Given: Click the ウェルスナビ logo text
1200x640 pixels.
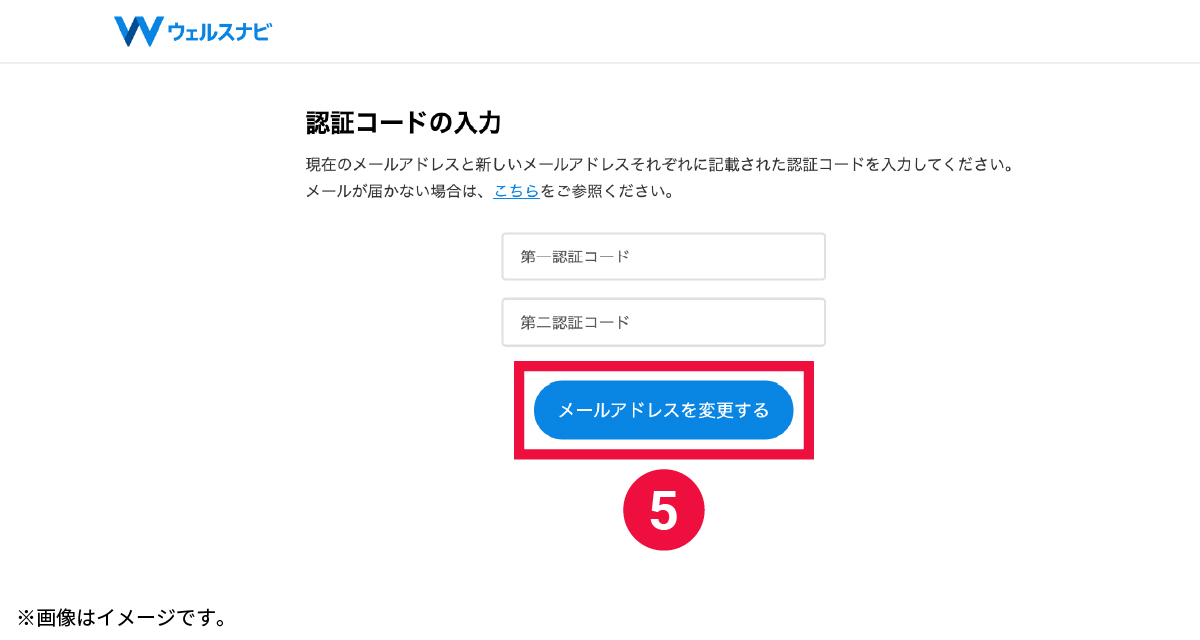Looking at the screenshot, I should tap(220, 32).
